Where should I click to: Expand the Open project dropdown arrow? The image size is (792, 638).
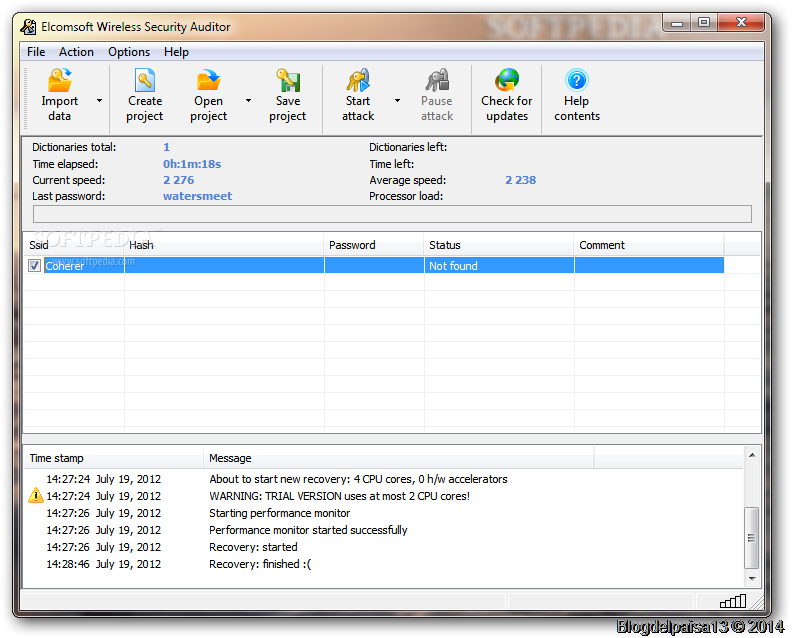pyautogui.click(x=248, y=101)
